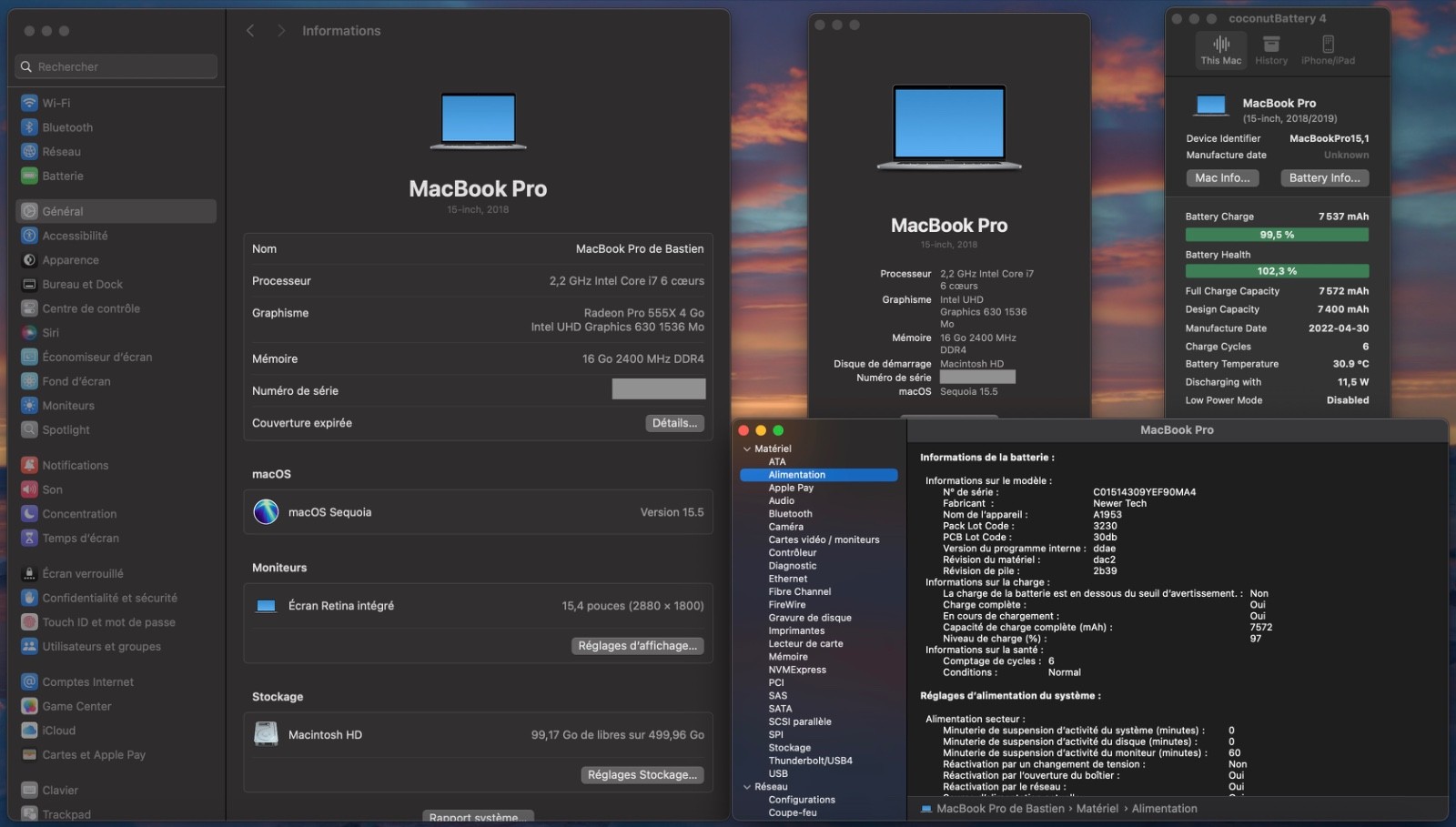Click Matériel in the bottom path bar

click(x=1097, y=809)
